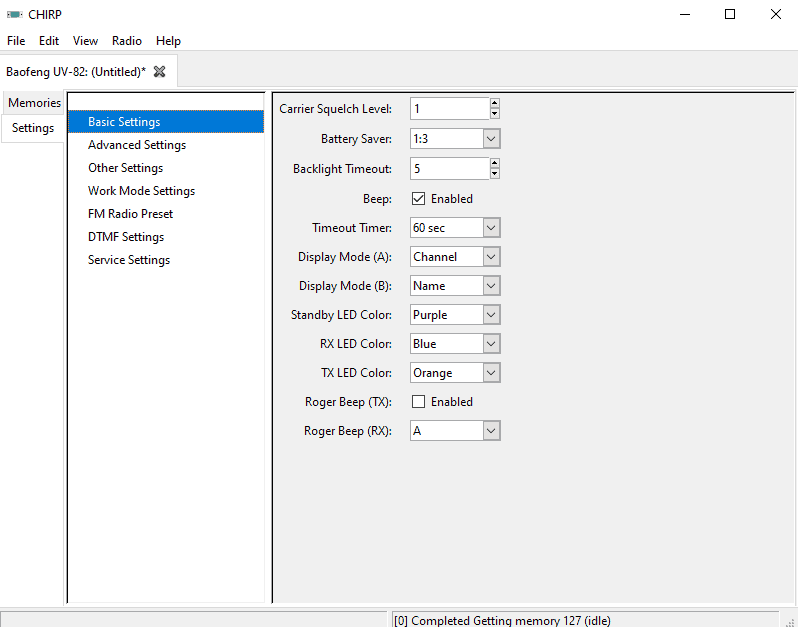Open the Display Mode (B) dropdown
Screen dimensions: 798x627
pos(491,286)
